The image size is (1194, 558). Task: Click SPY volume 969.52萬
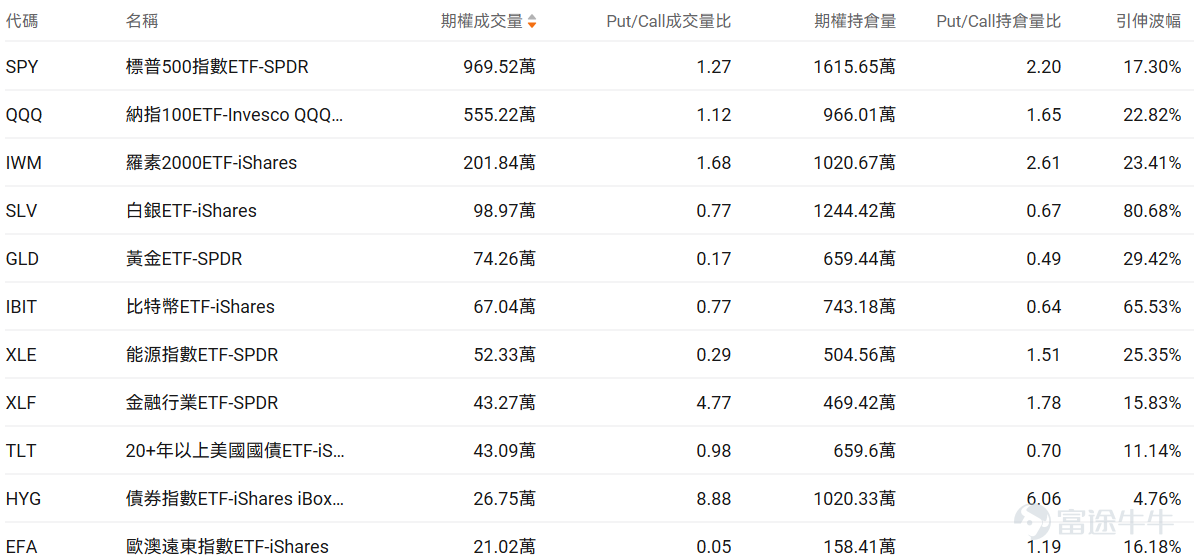click(499, 67)
